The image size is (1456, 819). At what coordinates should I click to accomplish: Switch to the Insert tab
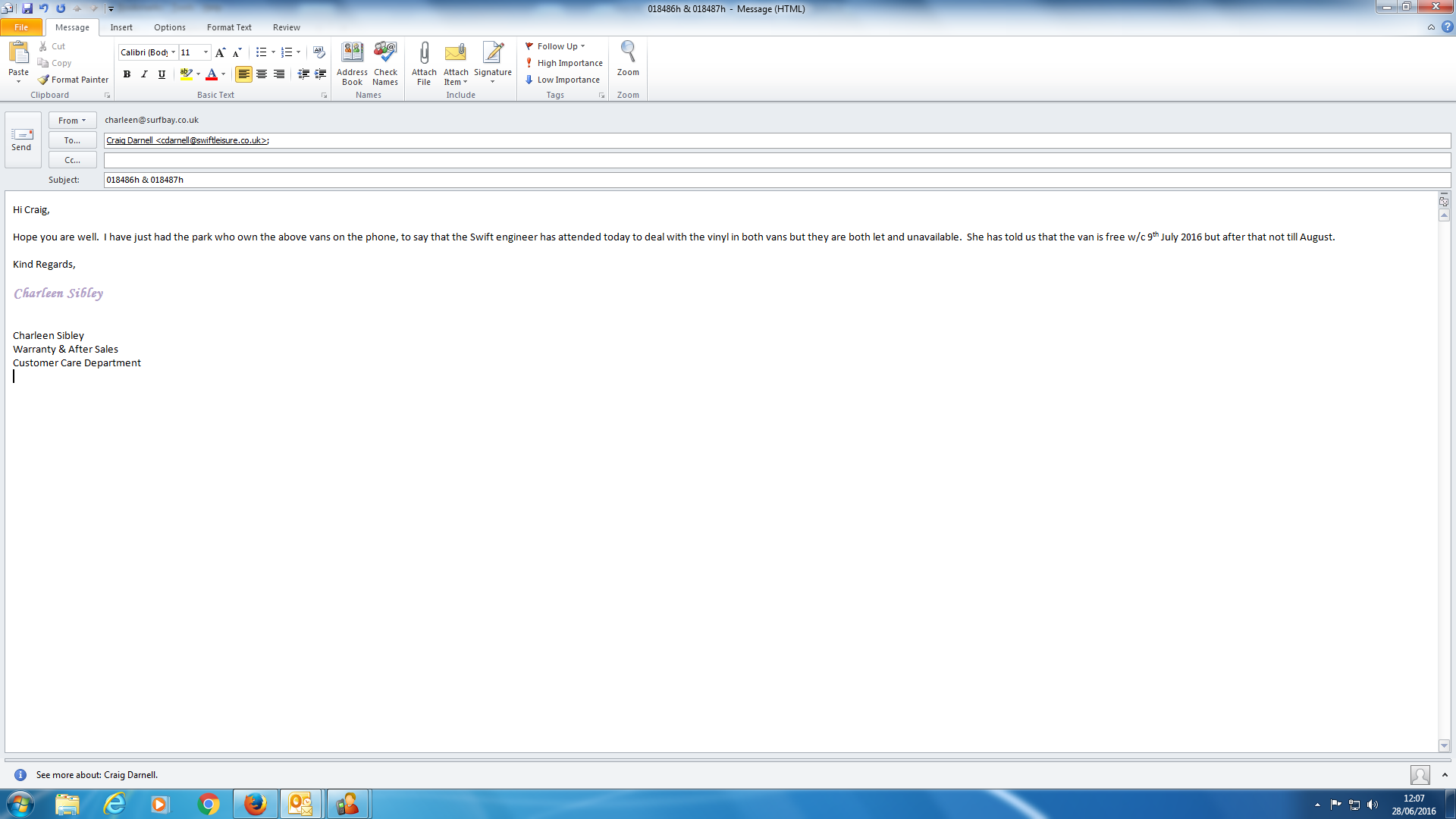121,27
